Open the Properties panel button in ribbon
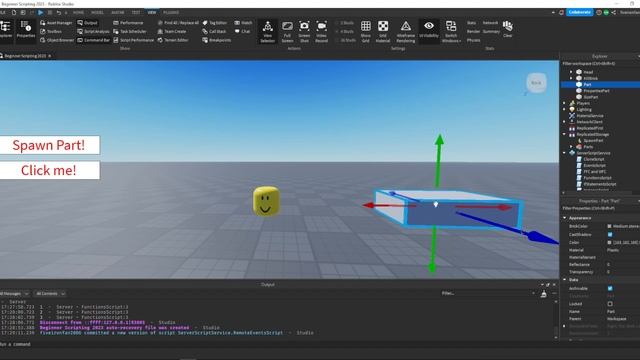Image resolution: width=640 pixels, height=360 pixels. (26, 30)
